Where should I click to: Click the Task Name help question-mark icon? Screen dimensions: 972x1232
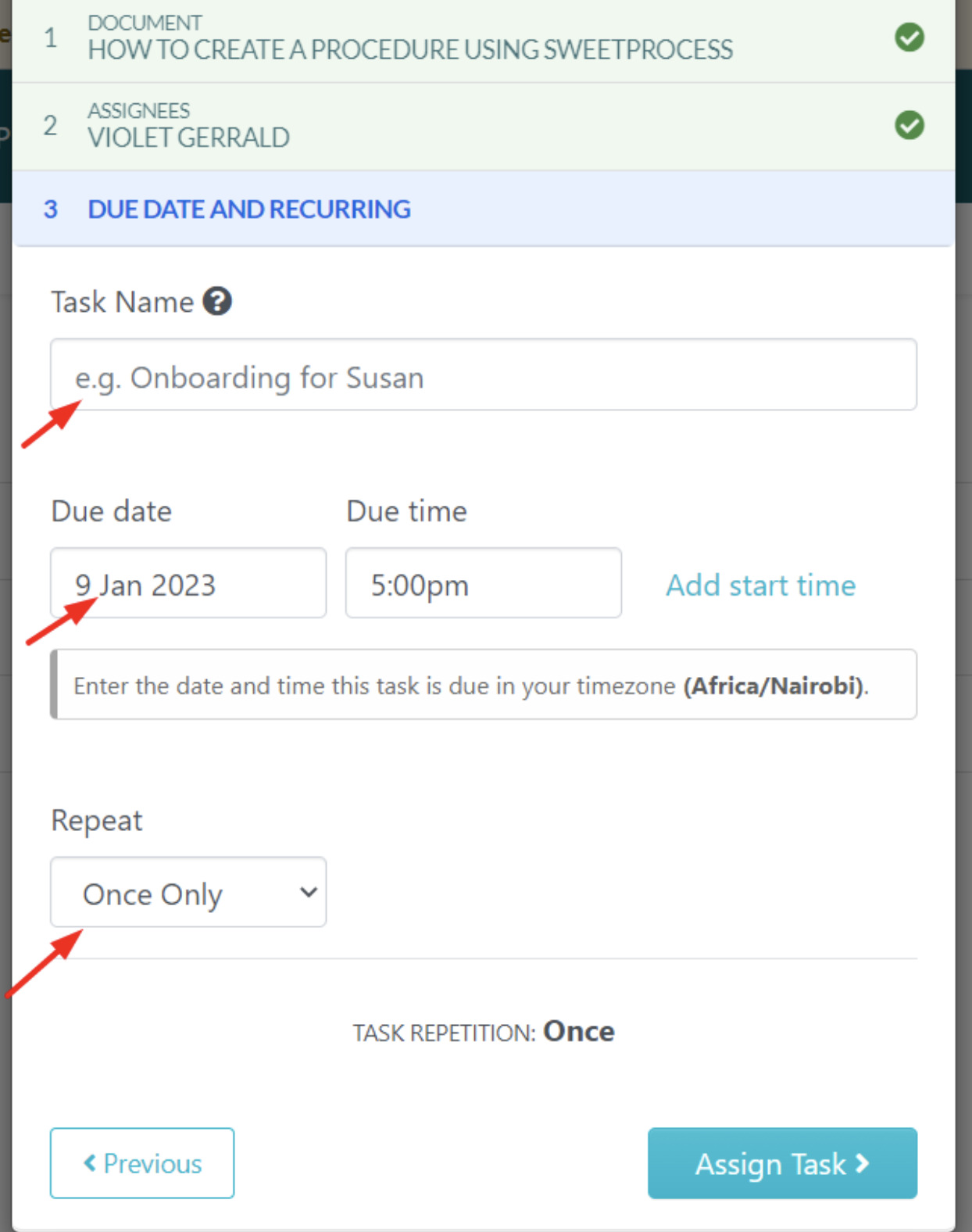[217, 301]
